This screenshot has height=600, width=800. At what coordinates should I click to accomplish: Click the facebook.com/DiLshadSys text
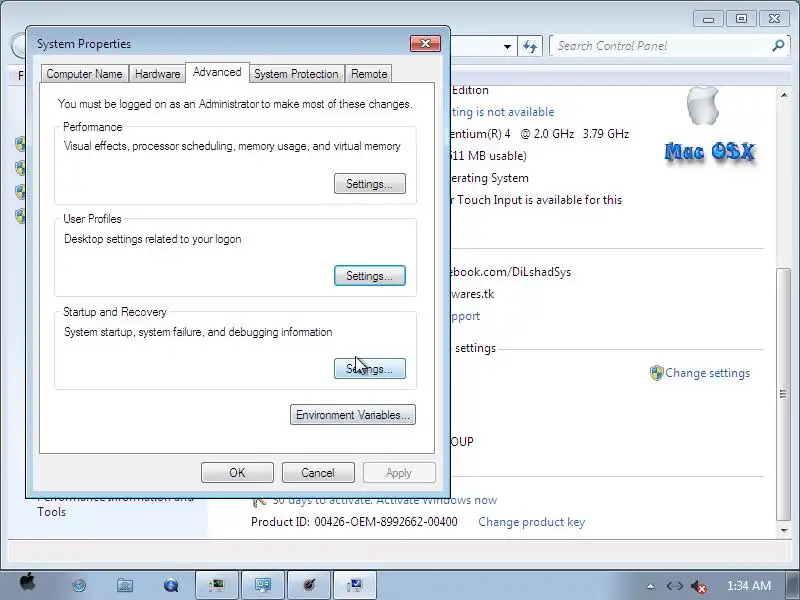pos(510,272)
